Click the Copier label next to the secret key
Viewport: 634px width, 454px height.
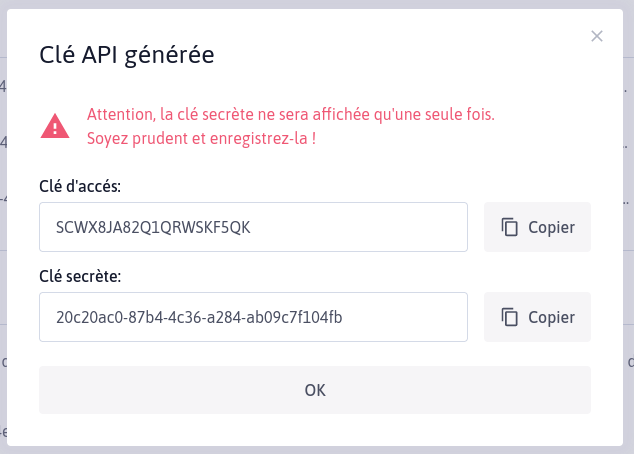(x=552, y=318)
